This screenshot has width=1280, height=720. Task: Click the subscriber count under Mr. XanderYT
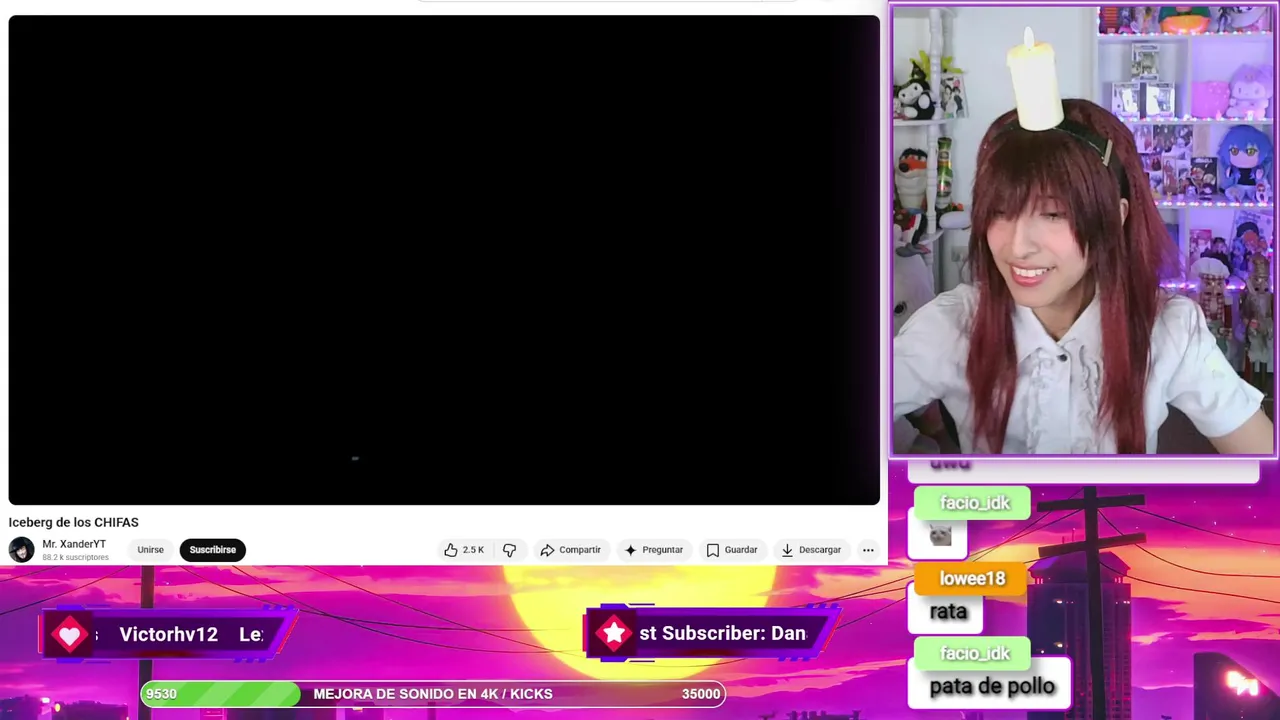(x=75, y=557)
